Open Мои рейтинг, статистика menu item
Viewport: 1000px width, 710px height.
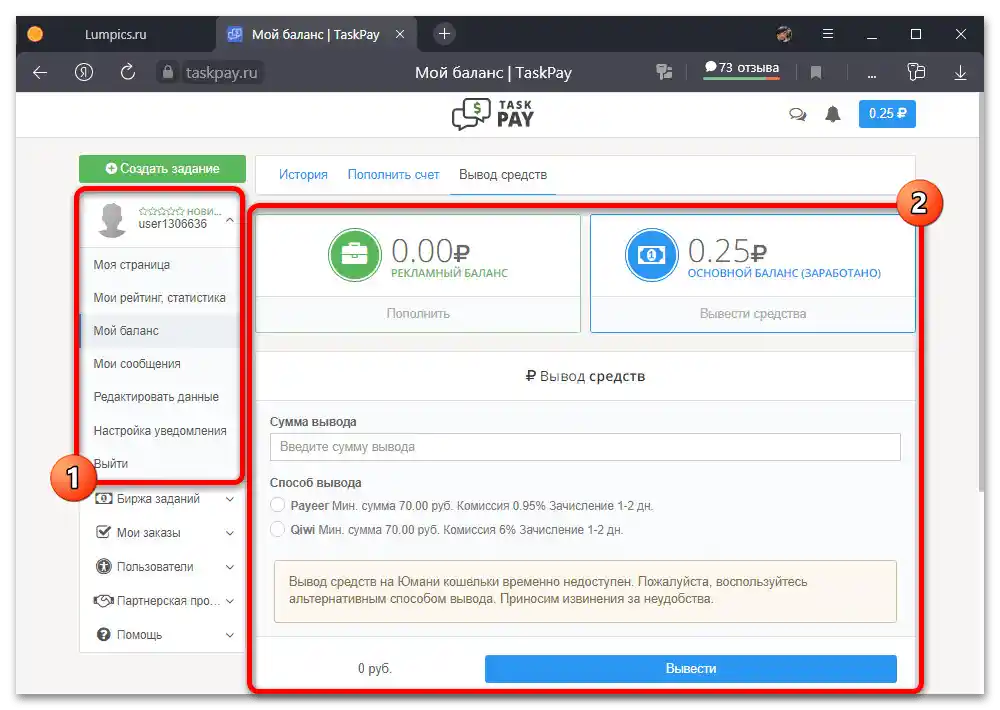click(159, 298)
